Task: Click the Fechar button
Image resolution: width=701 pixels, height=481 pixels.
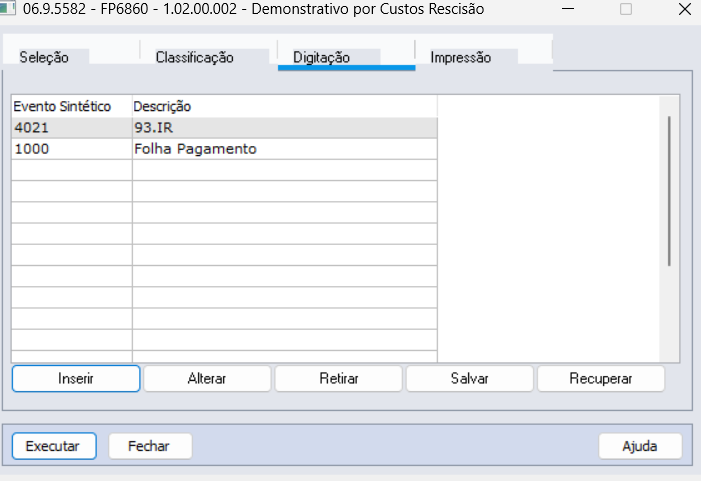Action: [x=150, y=446]
